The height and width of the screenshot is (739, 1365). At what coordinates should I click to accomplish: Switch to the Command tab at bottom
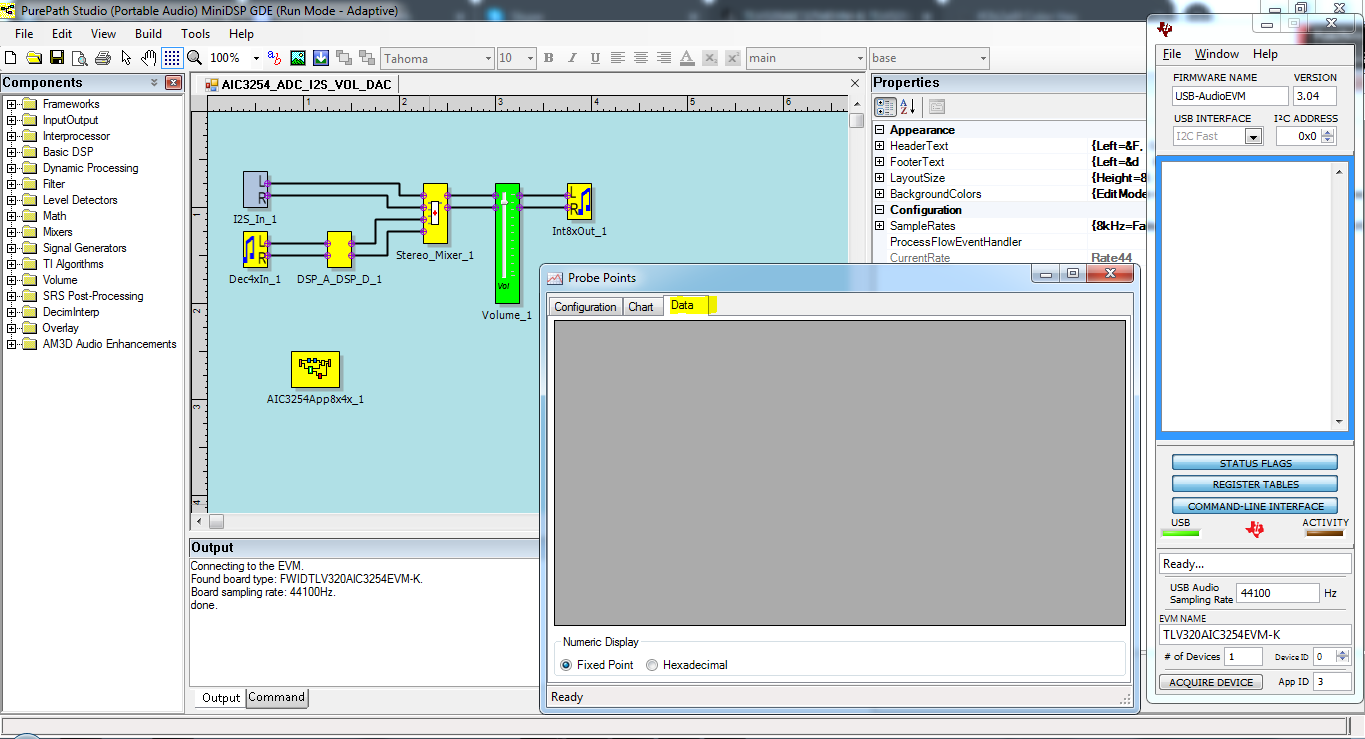coord(277,698)
